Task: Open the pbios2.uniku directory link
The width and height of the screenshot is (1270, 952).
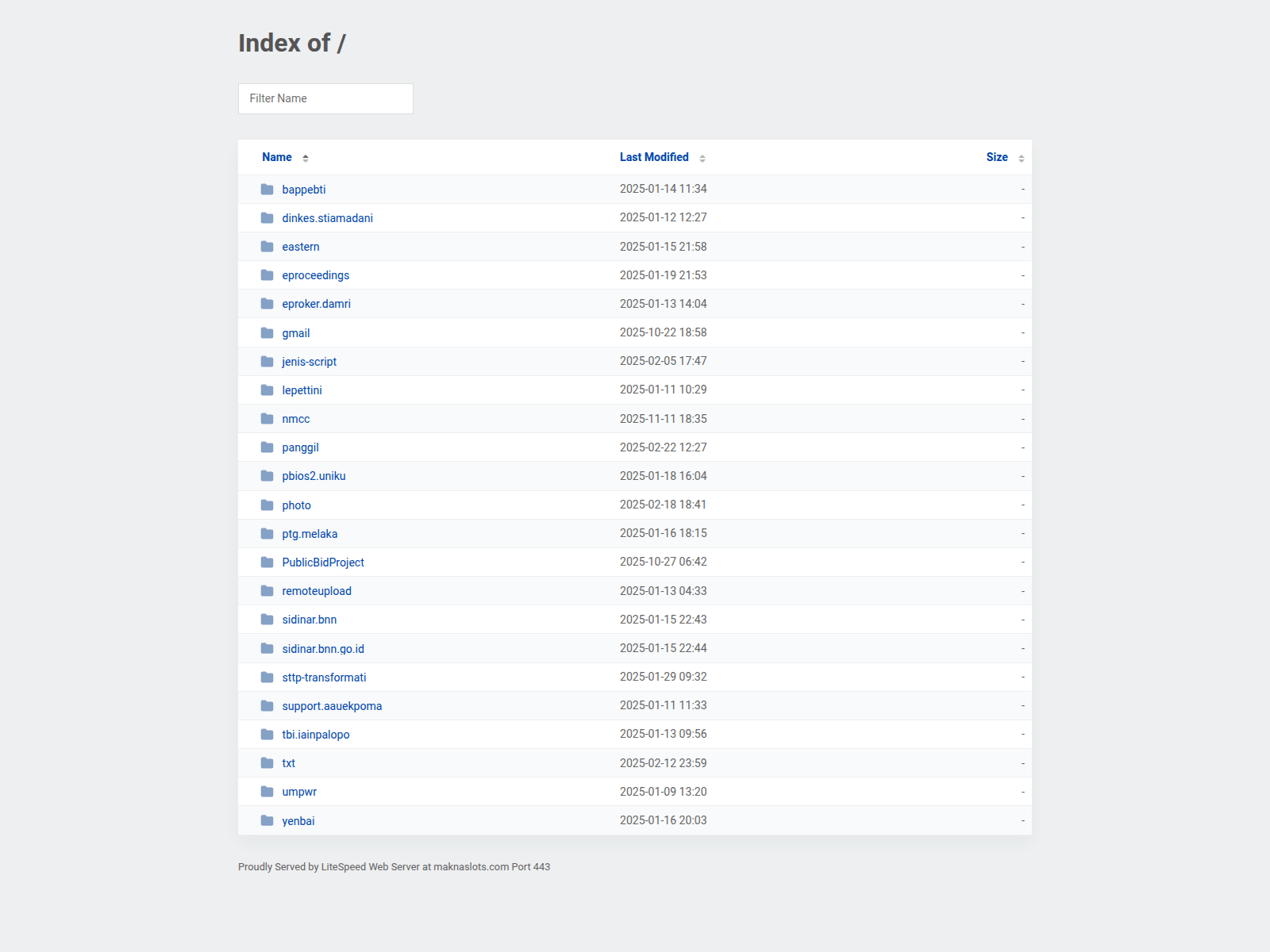Action: [x=314, y=476]
